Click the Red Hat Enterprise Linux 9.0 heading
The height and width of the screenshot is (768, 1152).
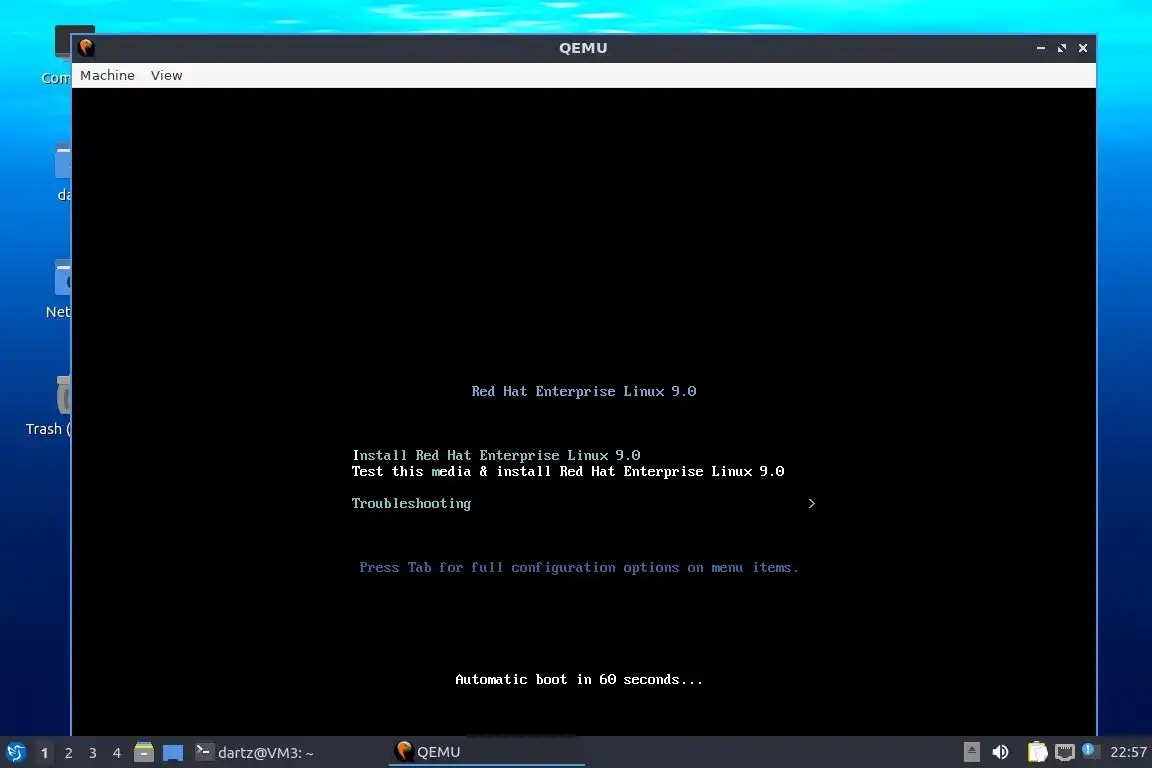[583, 392]
